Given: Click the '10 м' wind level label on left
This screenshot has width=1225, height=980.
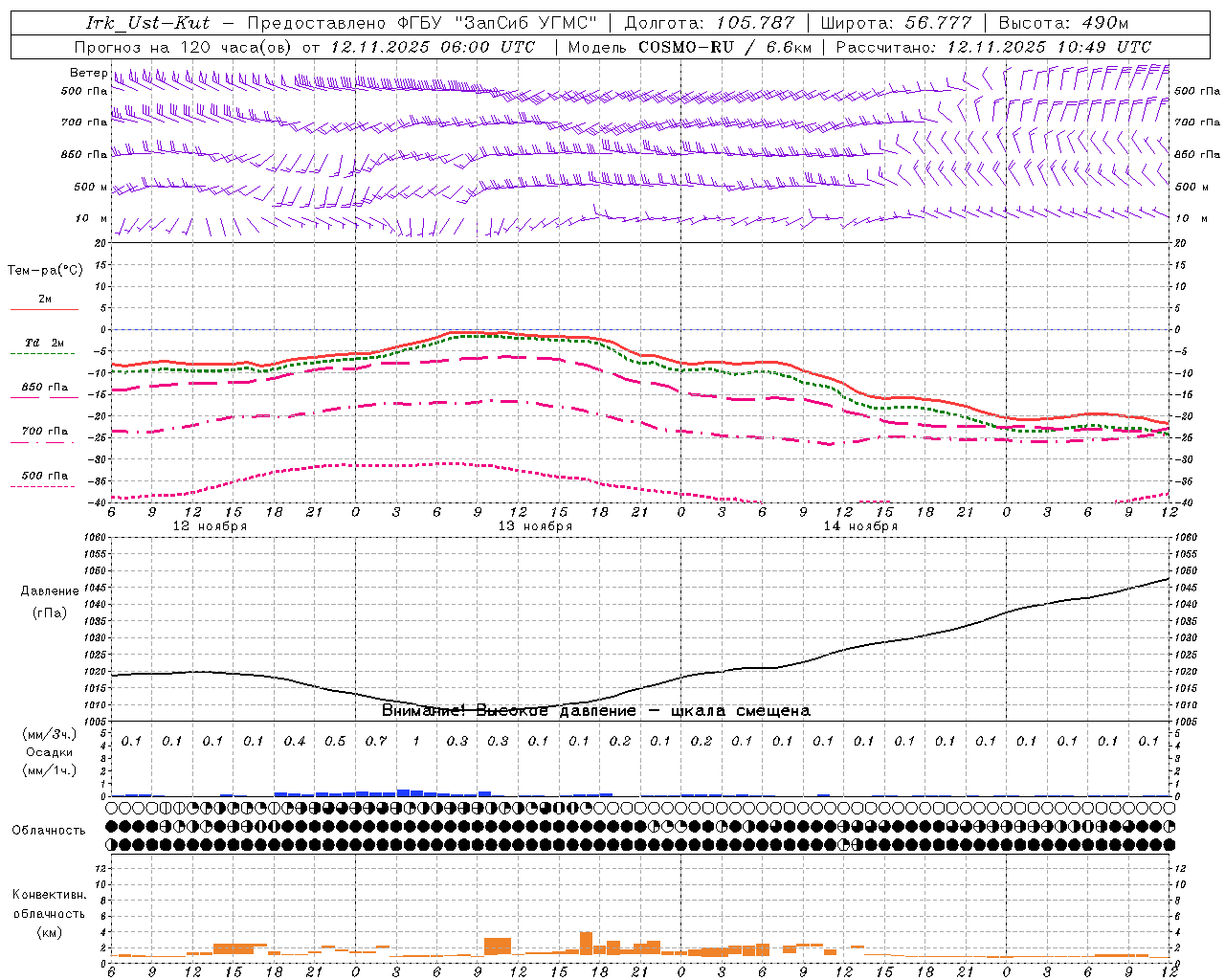Looking at the screenshot, I should click(91, 218).
